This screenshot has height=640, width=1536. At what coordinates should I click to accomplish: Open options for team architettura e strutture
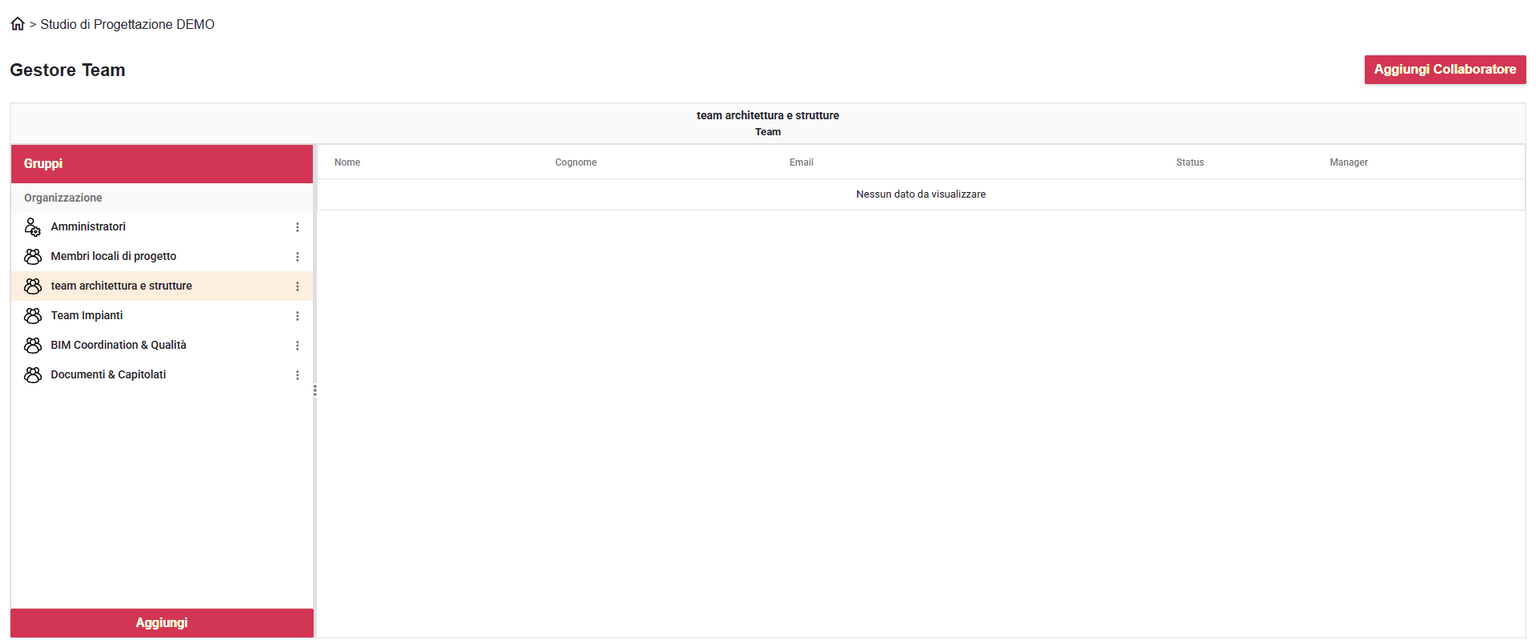pos(297,286)
